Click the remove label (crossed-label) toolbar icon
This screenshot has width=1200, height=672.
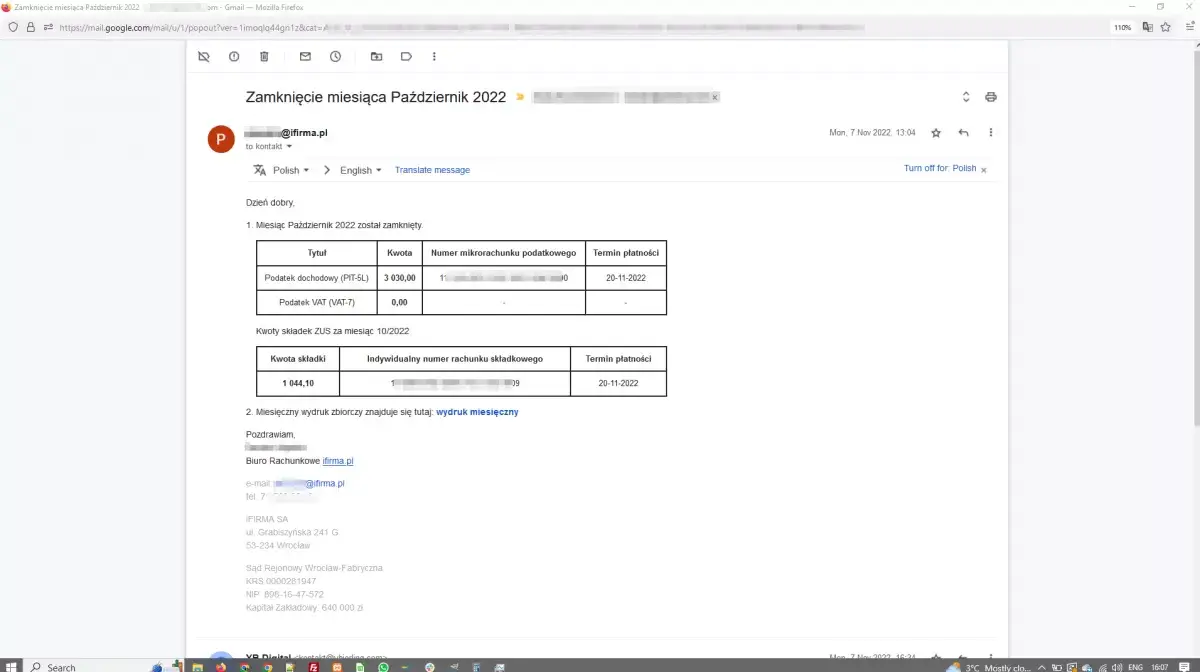point(204,57)
